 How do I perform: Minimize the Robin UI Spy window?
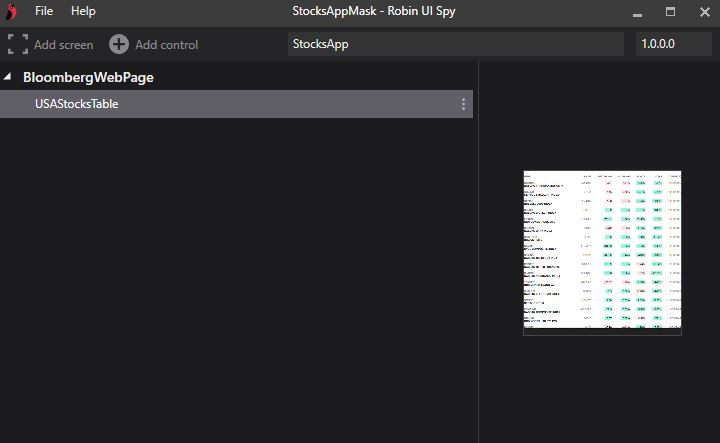click(x=638, y=12)
